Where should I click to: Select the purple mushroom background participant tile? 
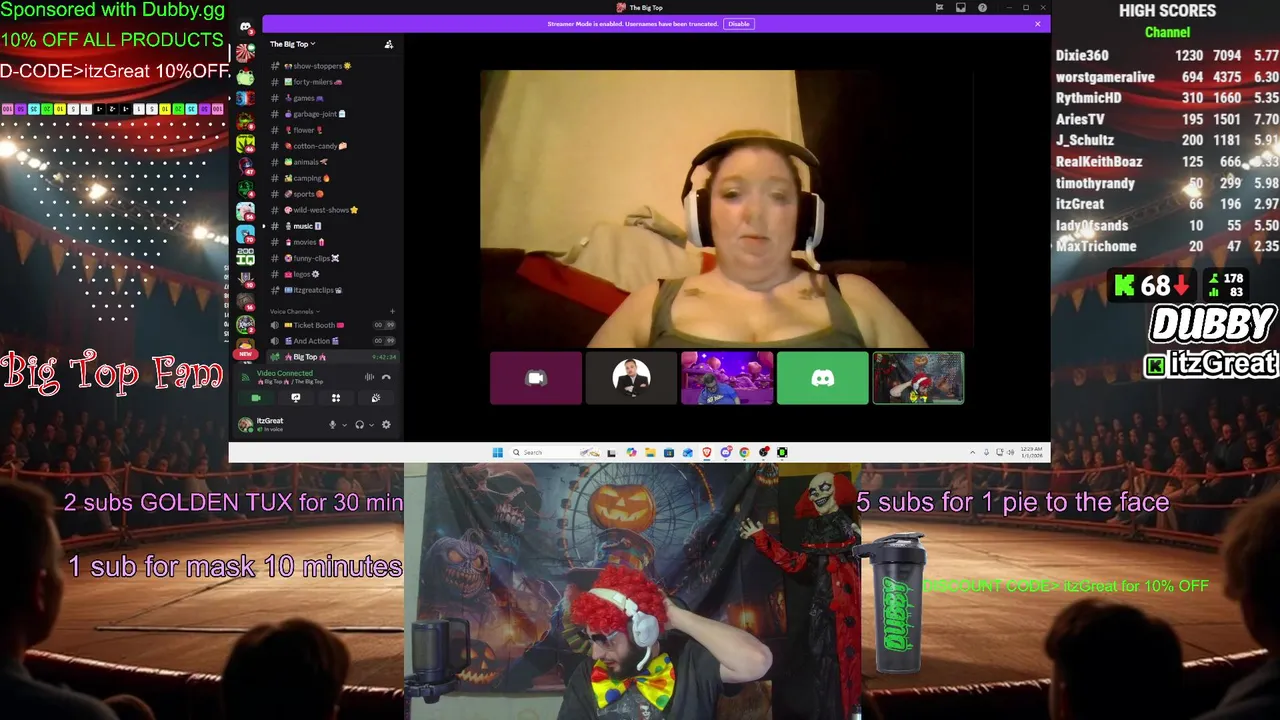[727, 378]
